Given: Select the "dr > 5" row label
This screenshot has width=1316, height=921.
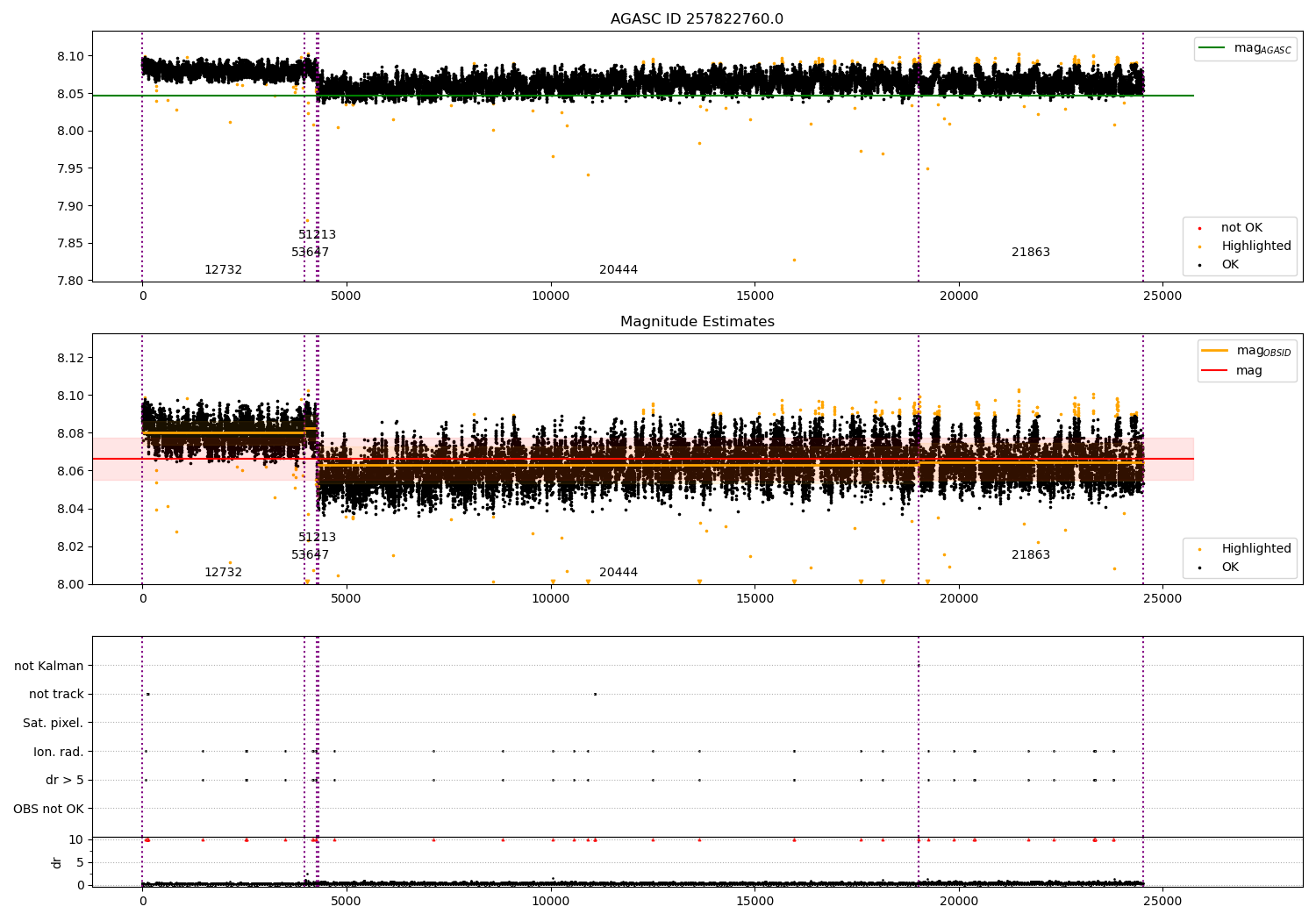Looking at the screenshot, I should tap(65, 780).
